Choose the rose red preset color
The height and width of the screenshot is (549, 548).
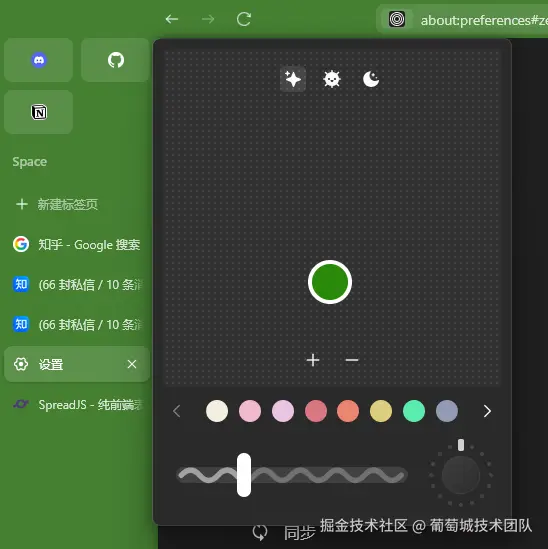(x=316, y=411)
